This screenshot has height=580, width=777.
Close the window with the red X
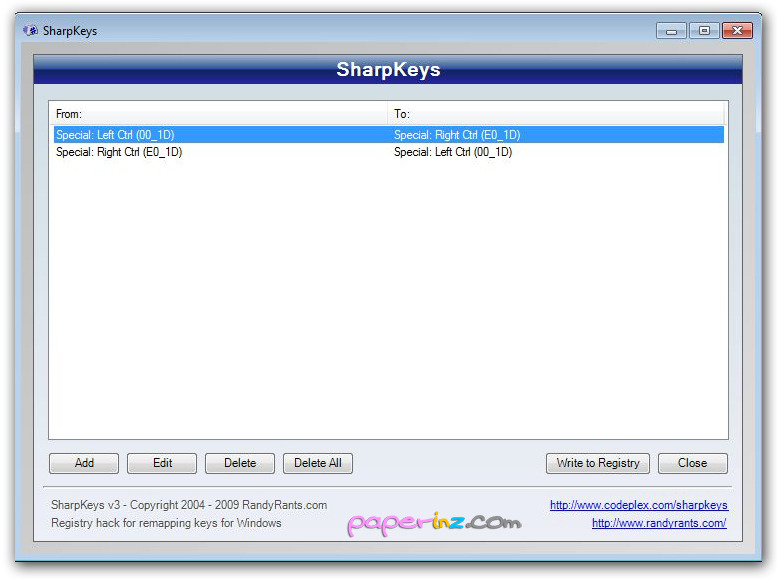point(737,31)
